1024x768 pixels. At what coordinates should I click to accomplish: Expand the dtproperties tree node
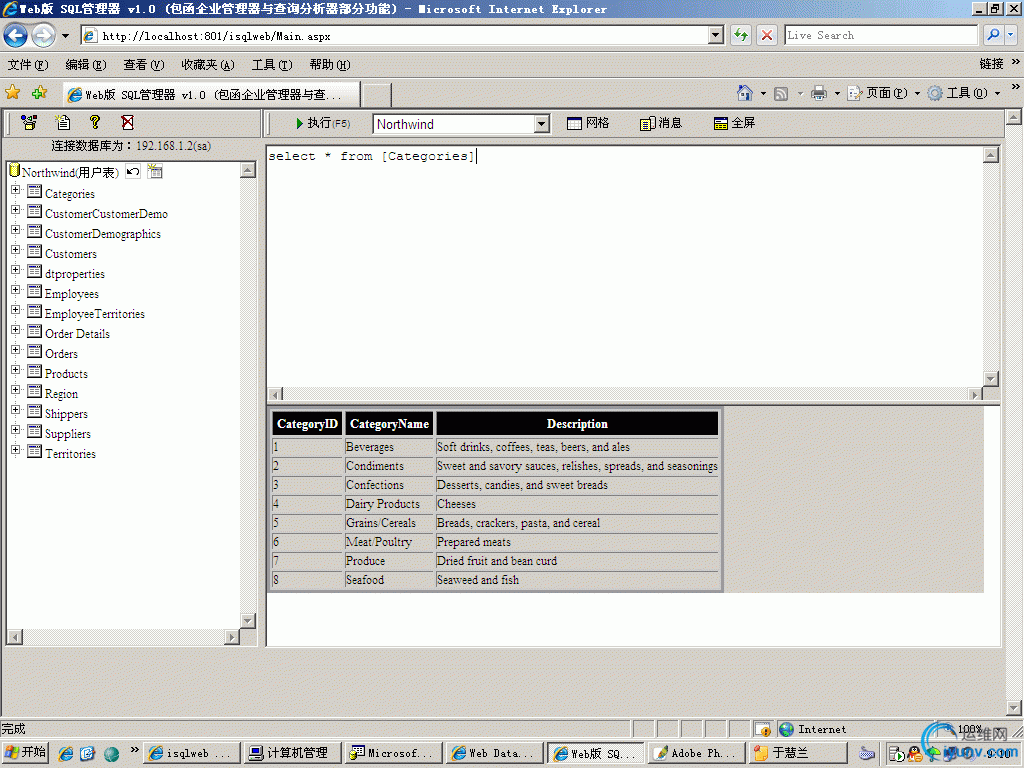click(16, 270)
